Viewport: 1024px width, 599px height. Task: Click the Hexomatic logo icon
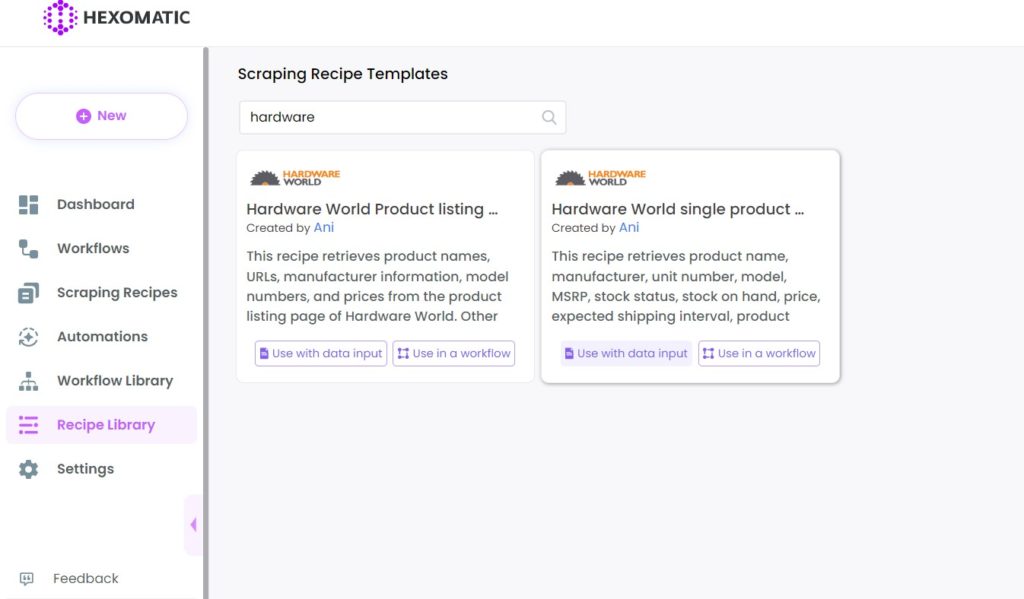[60, 18]
